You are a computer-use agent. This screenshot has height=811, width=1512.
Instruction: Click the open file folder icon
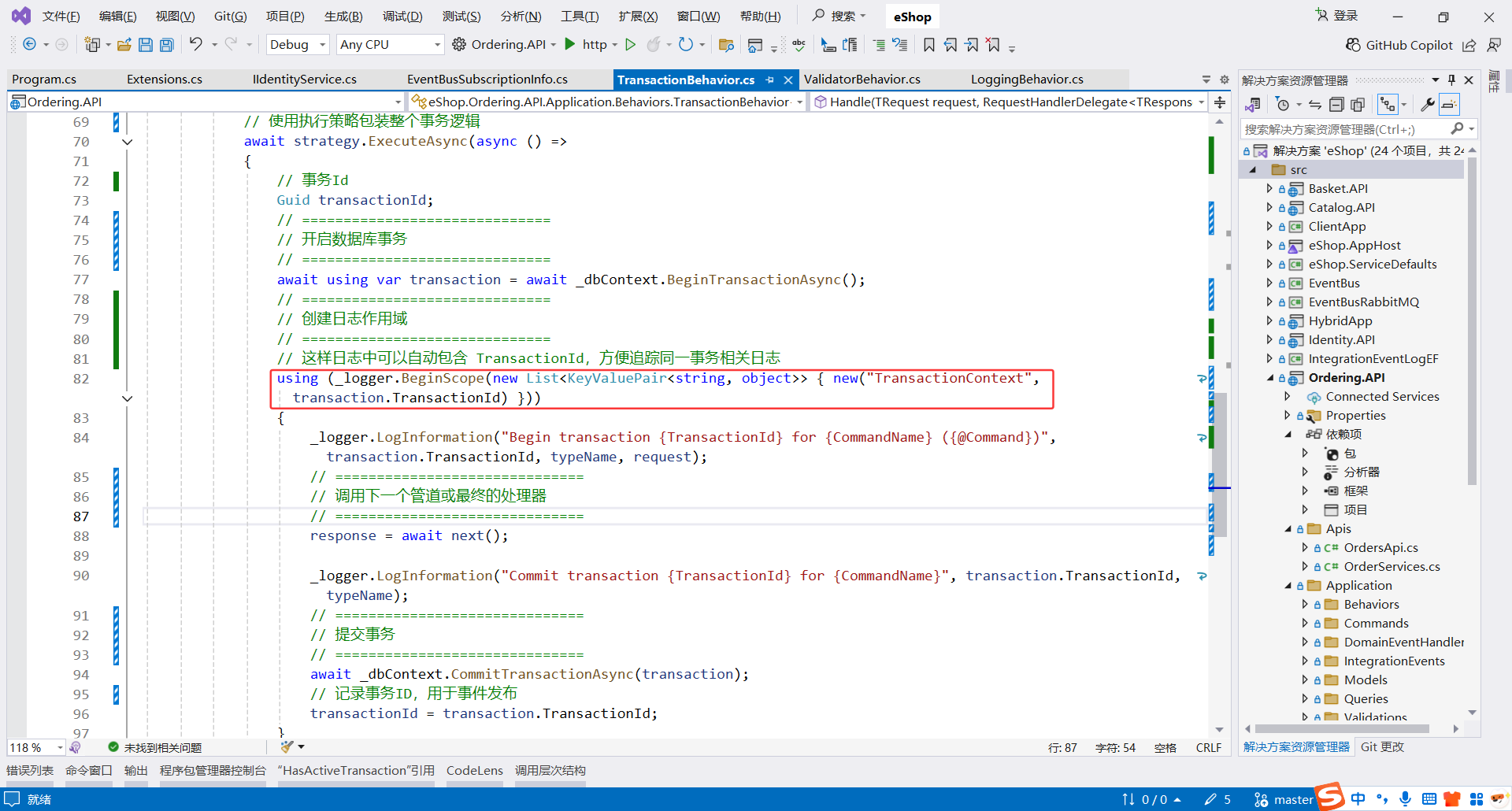124,45
